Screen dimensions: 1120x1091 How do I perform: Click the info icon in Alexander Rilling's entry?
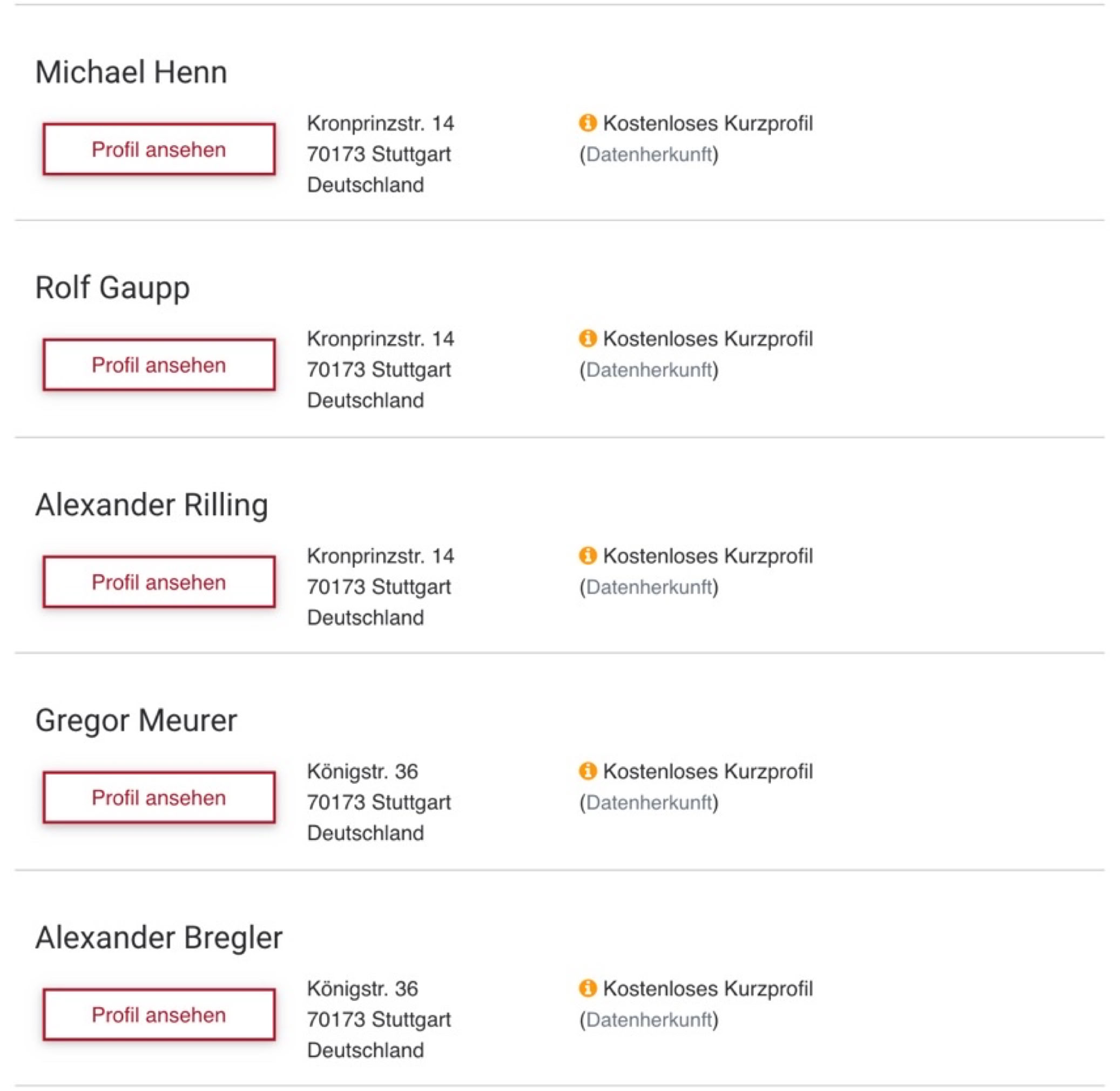[x=587, y=555]
